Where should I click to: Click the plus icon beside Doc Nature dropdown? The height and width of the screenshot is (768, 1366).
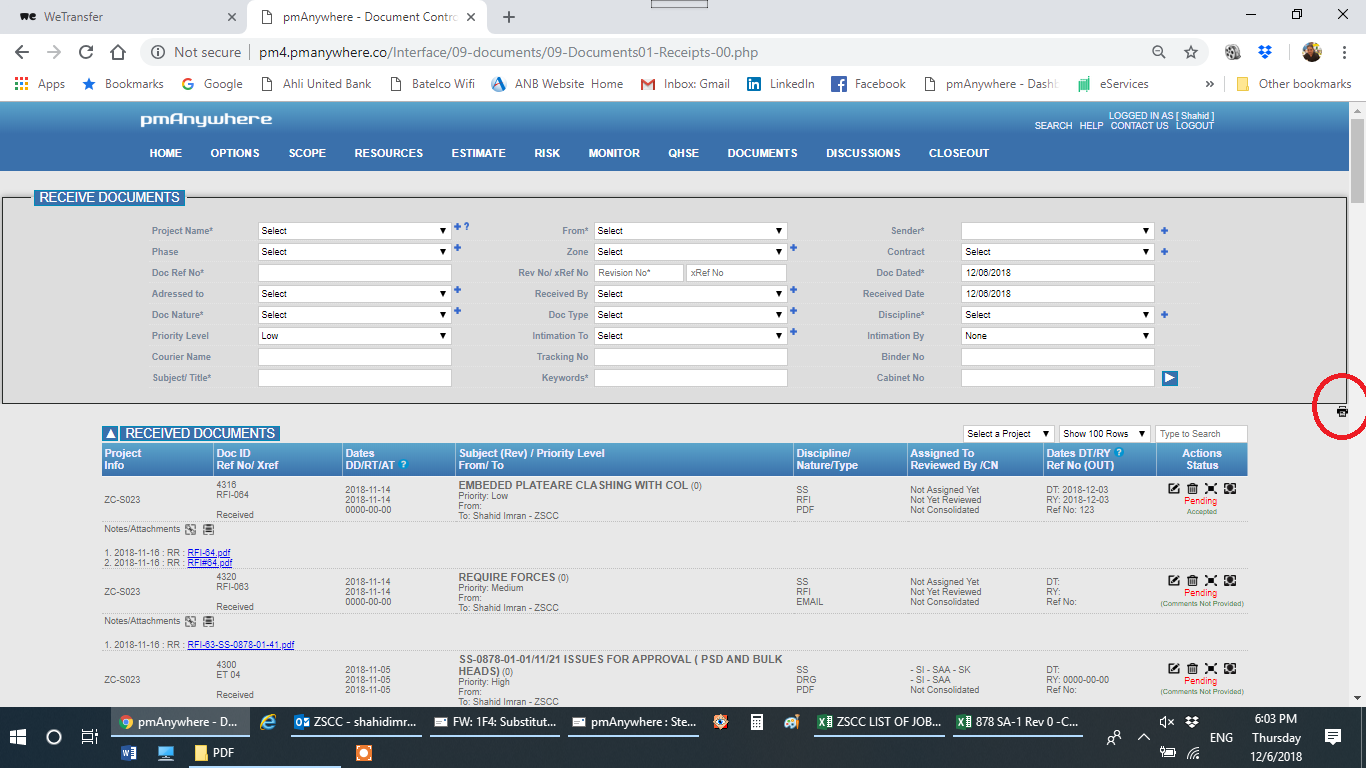click(457, 312)
